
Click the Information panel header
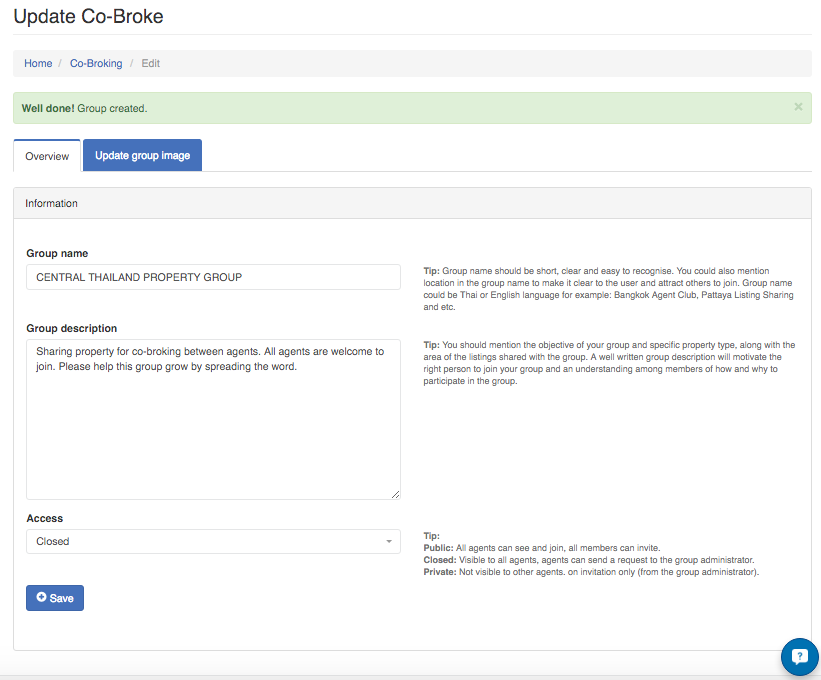[x=52, y=203]
